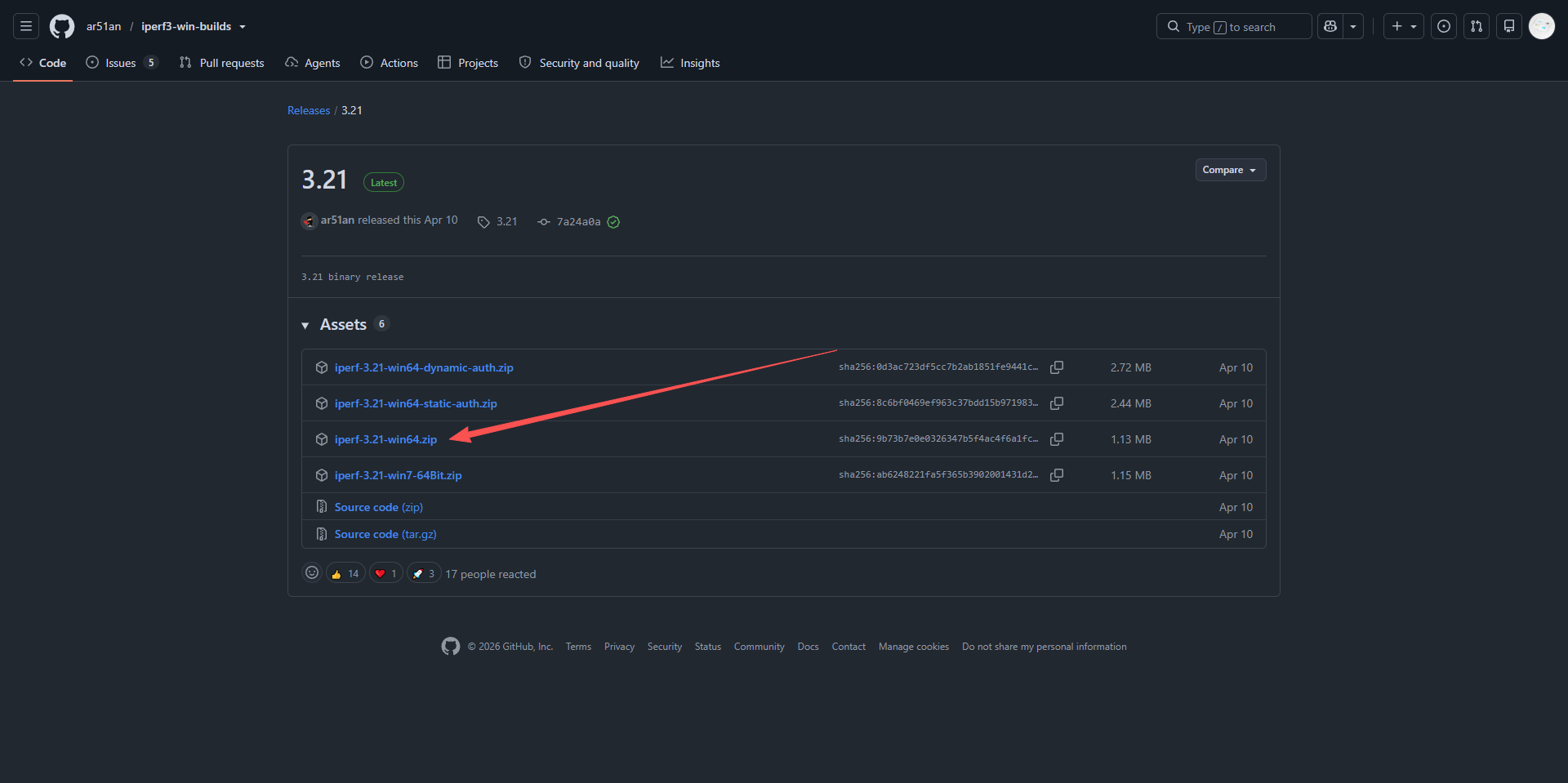Open the Agents tab

(313, 63)
